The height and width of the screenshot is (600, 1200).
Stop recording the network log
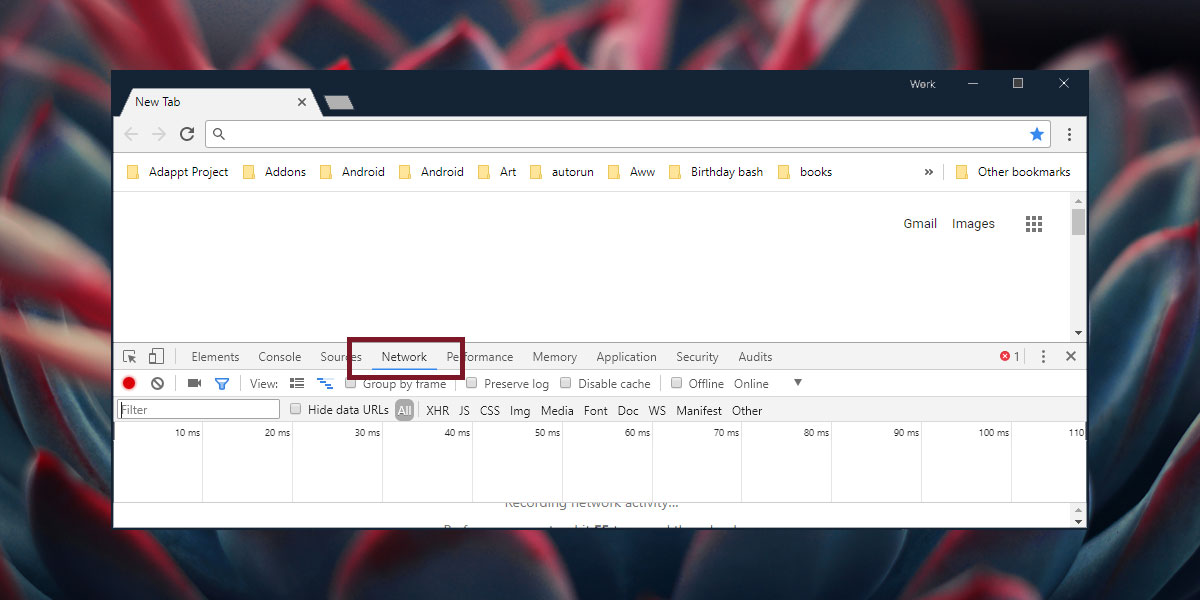pyautogui.click(x=129, y=383)
